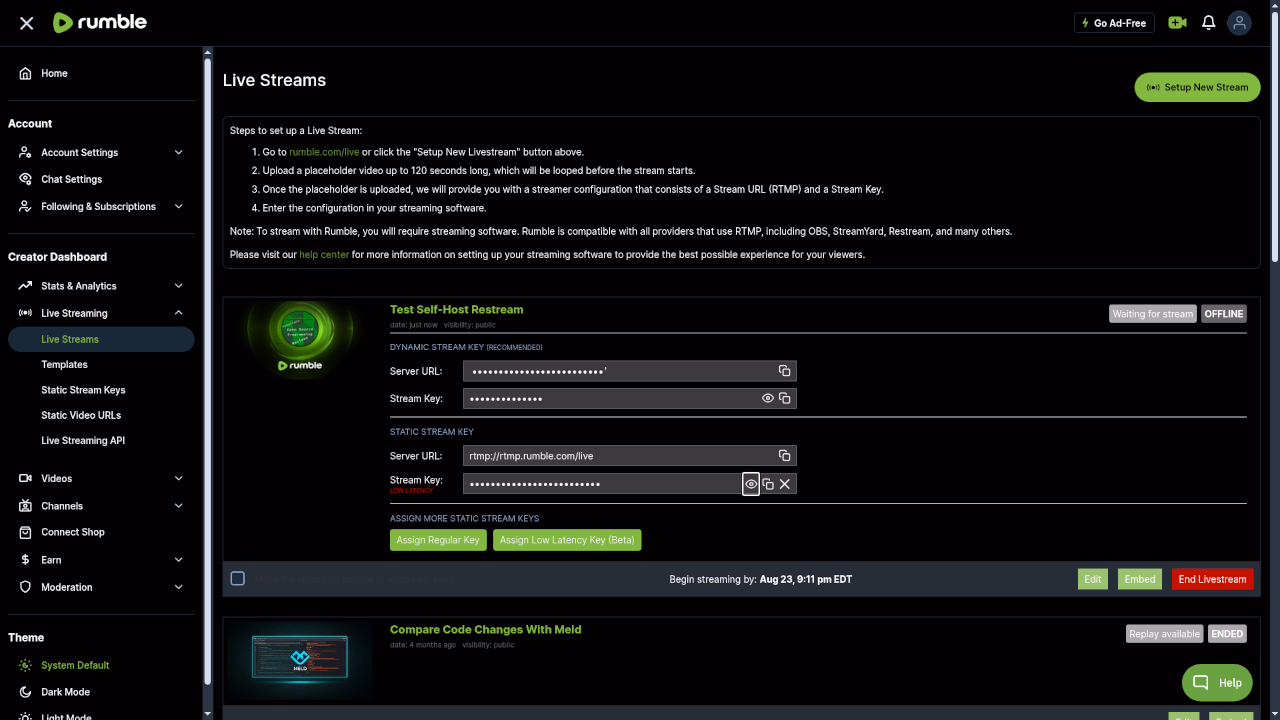Click the Home icon in sidebar
This screenshot has width=1280, height=720.
[x=25, y=73]
